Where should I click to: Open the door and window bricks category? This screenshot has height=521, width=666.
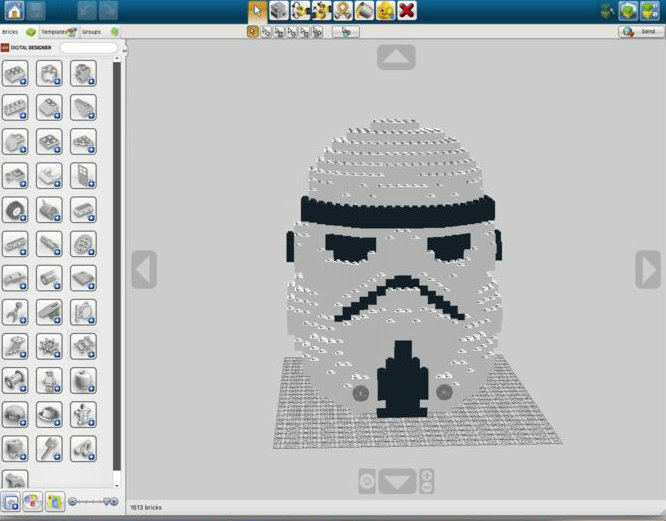click(x=83, y=176)
